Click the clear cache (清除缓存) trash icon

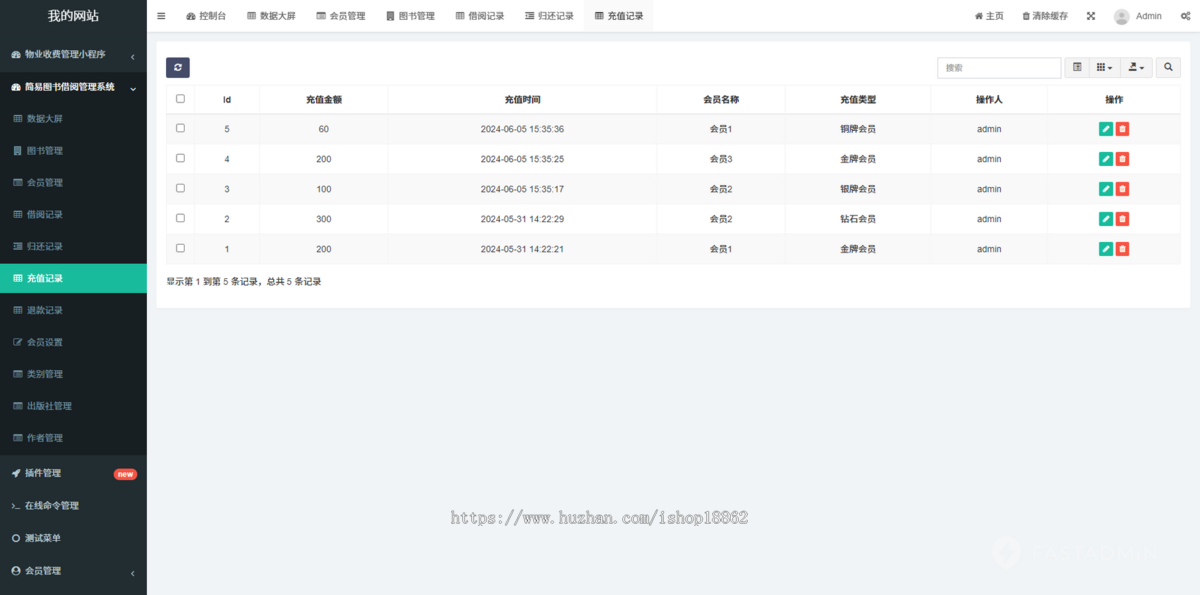(1026, 15)
